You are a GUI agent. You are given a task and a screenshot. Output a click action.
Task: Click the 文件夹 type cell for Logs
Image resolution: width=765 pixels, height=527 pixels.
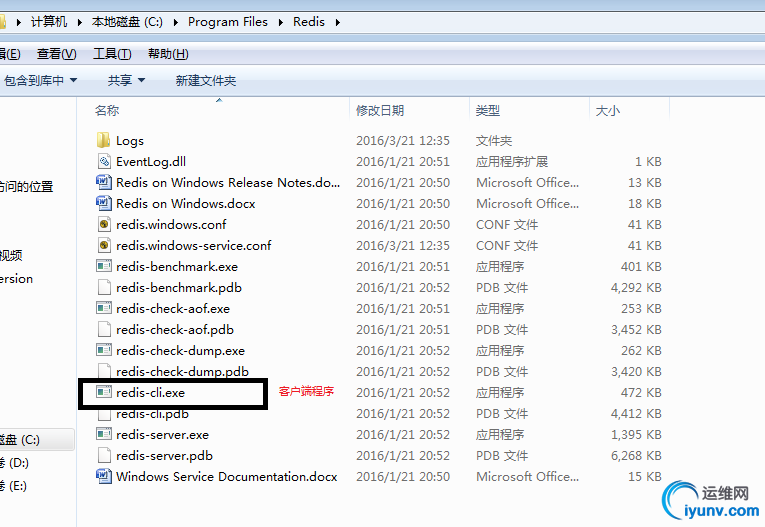click(494, 141)
